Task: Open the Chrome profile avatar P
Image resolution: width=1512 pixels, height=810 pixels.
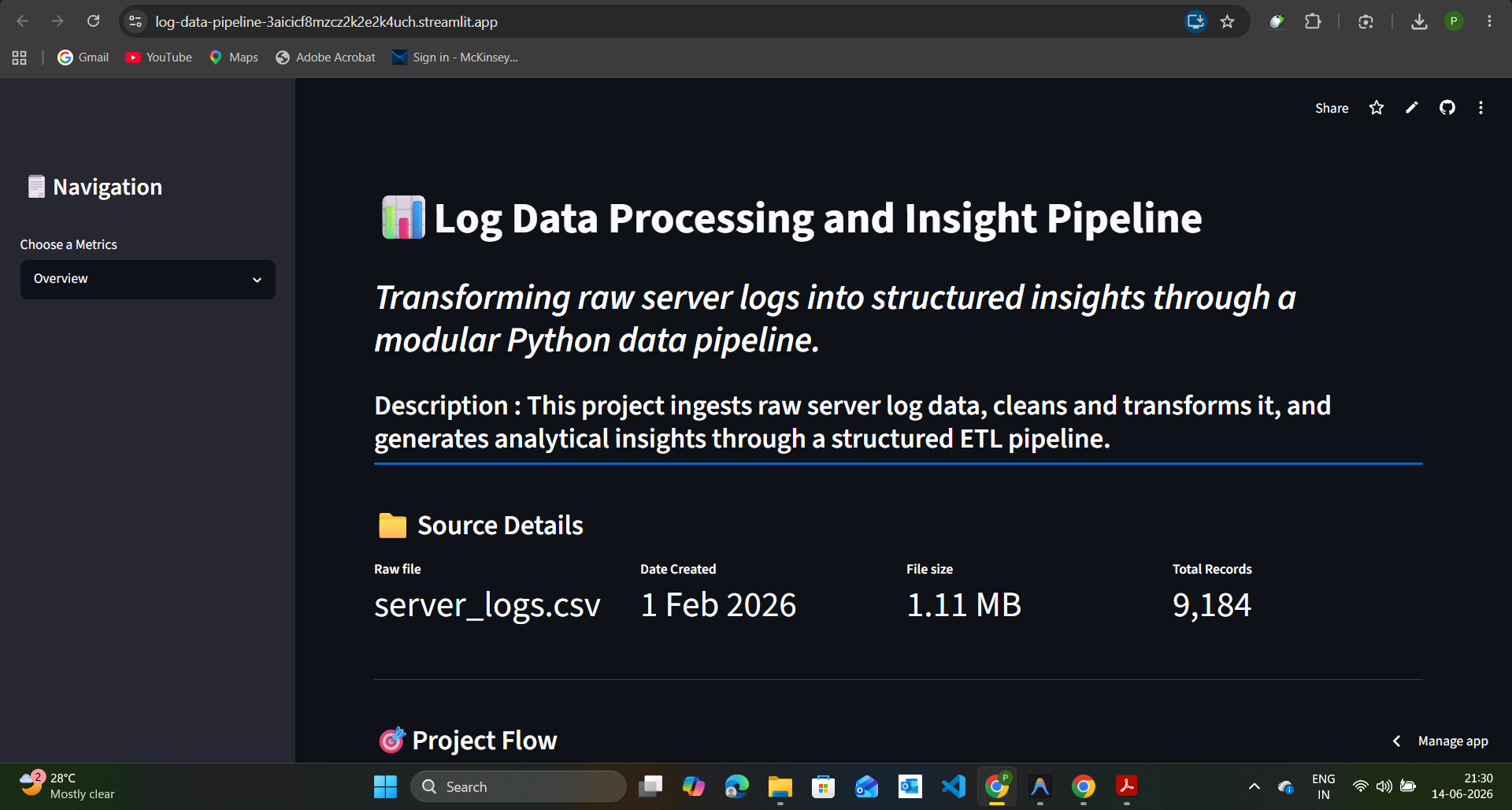Action: pyautogui.click(x=1454, y=21)
